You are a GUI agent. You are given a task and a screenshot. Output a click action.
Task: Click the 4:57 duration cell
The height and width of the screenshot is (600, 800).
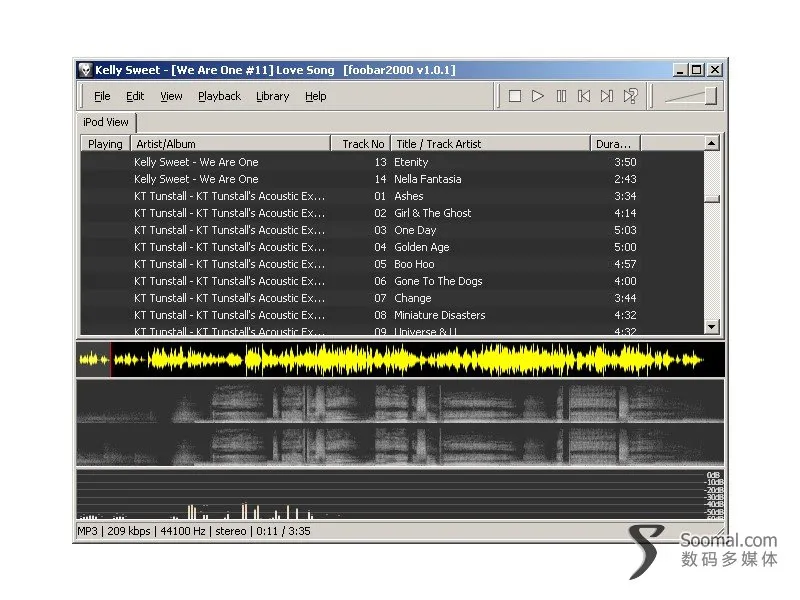(625, 264)
